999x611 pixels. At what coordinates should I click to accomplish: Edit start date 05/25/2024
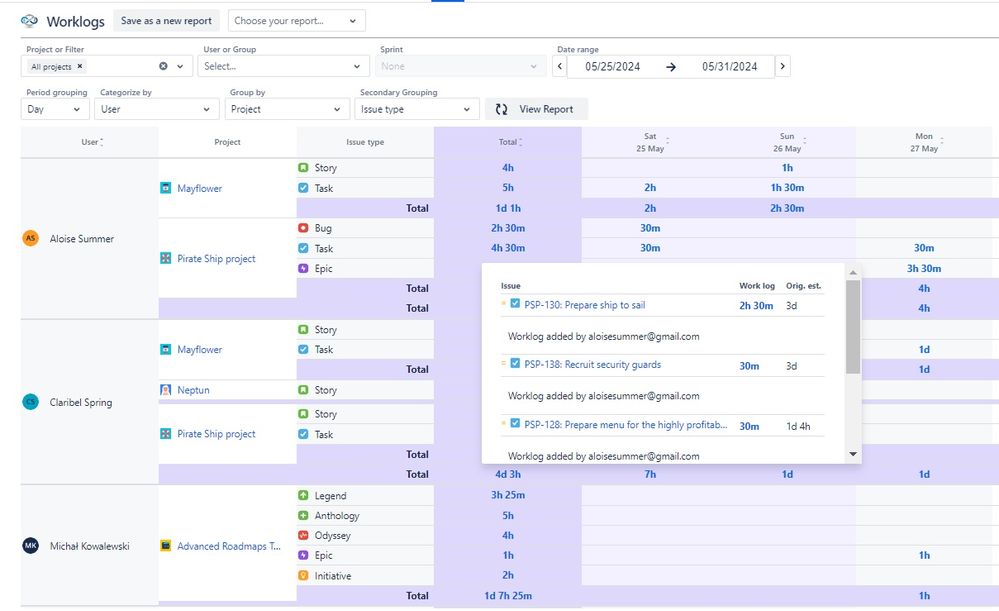point(612,66)
